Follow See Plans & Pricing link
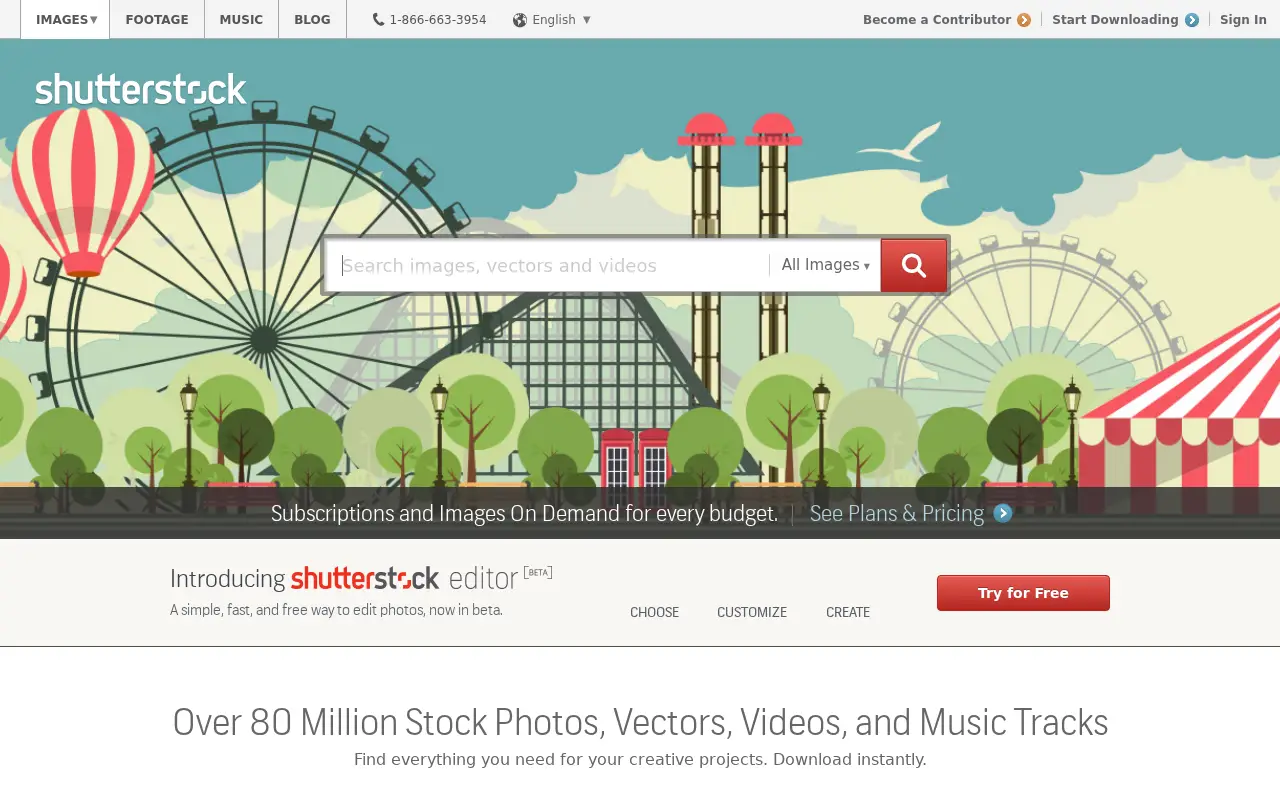This screenshot has width=1280, height=800. coord(897,513)
